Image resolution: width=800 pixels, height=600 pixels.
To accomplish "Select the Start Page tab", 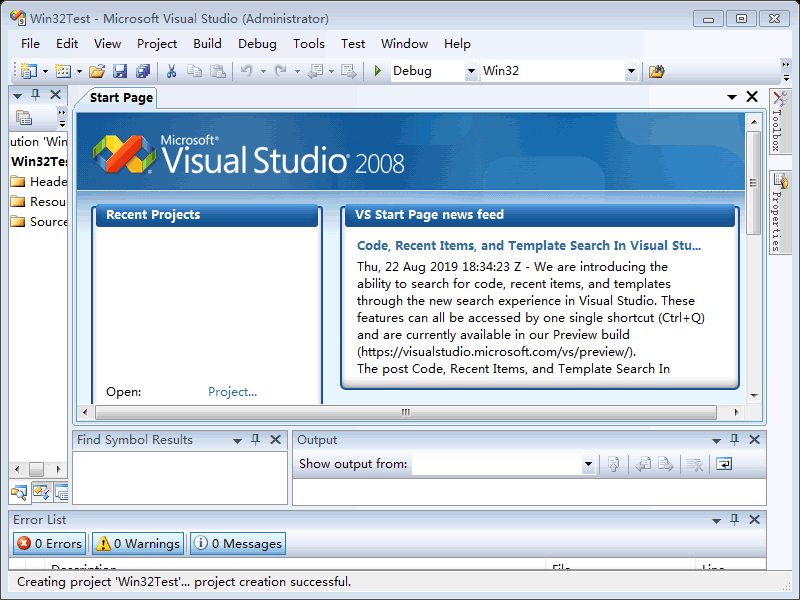I will point(121,97).
